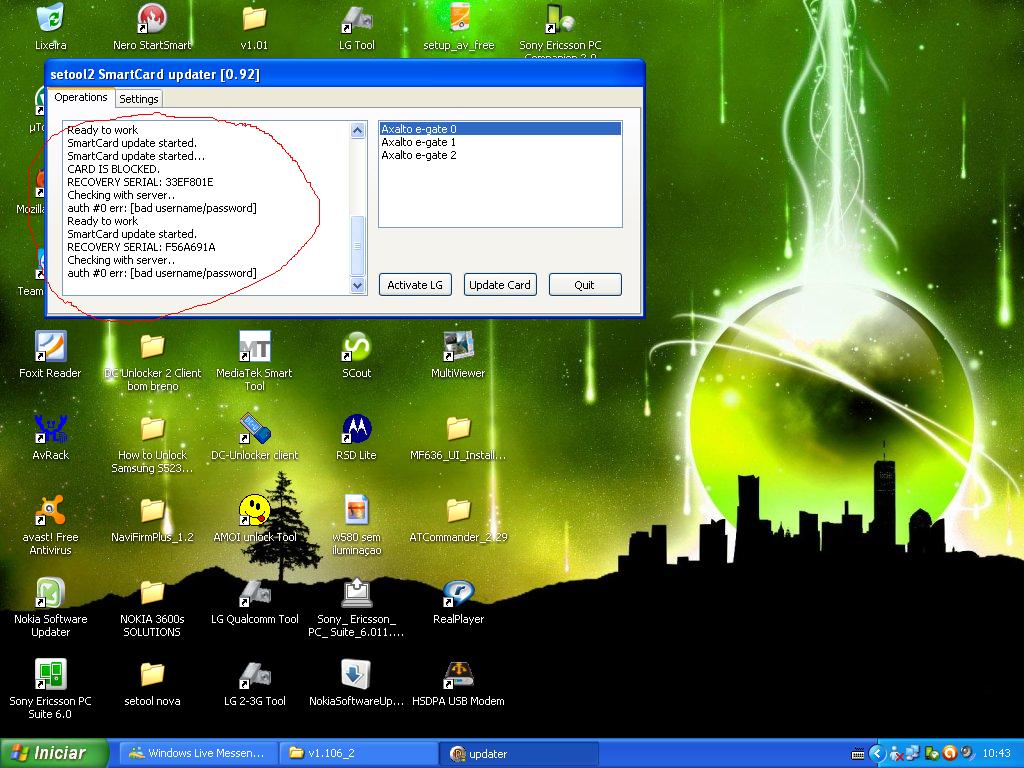
Task: Select the LG 2-3G Tool icon
Action: click(x=254, y=674)
